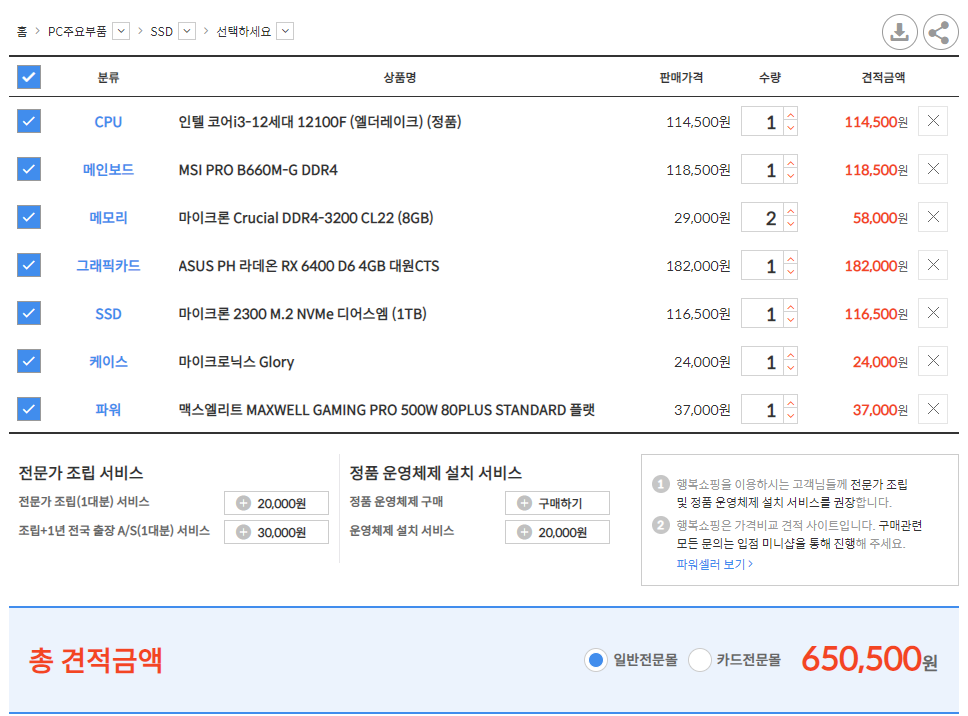Click the 메모리 quantity field showing 2

point(762,218)
